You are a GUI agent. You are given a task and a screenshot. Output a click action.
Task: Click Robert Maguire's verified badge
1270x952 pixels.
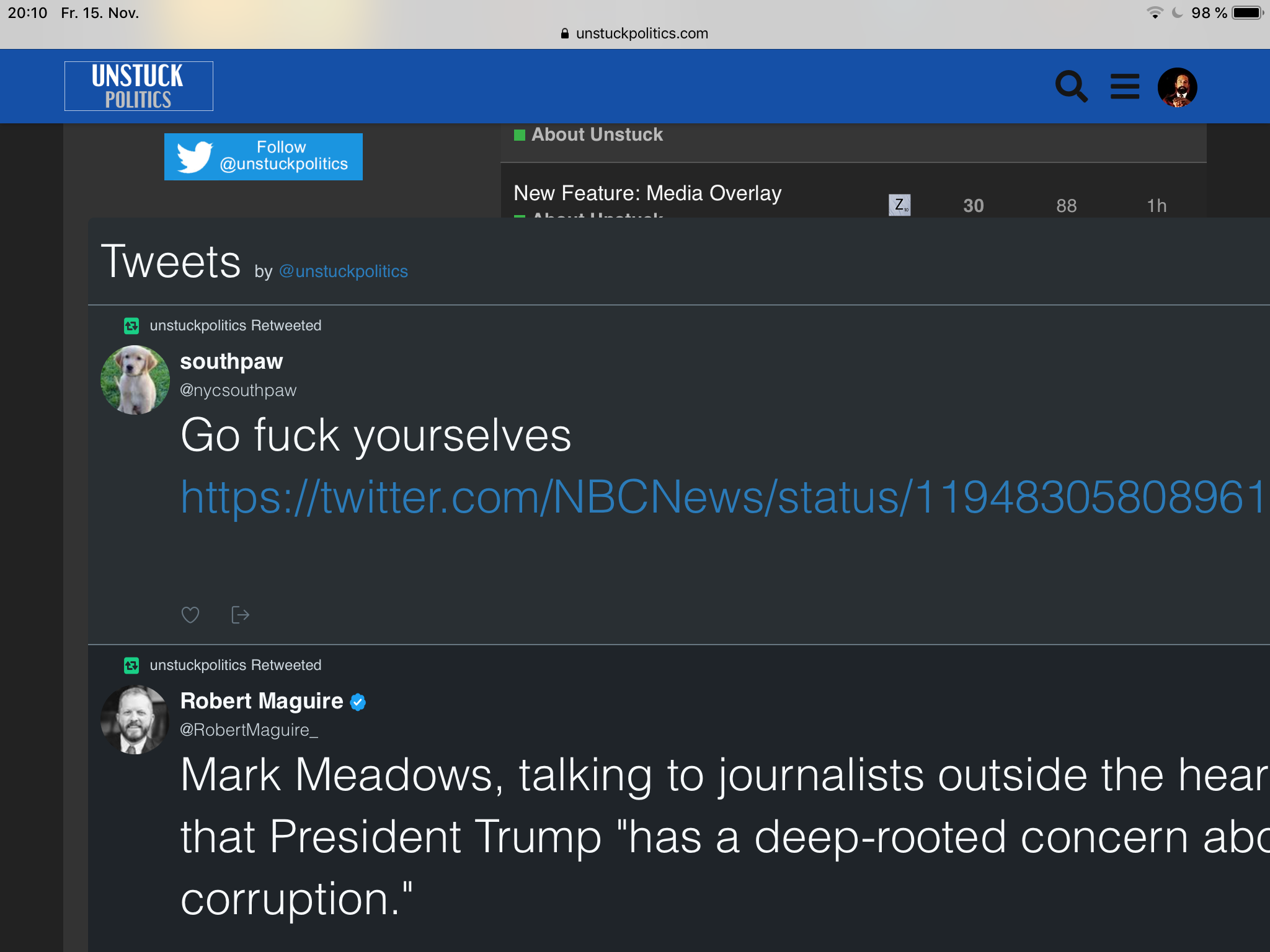point(358,702)
